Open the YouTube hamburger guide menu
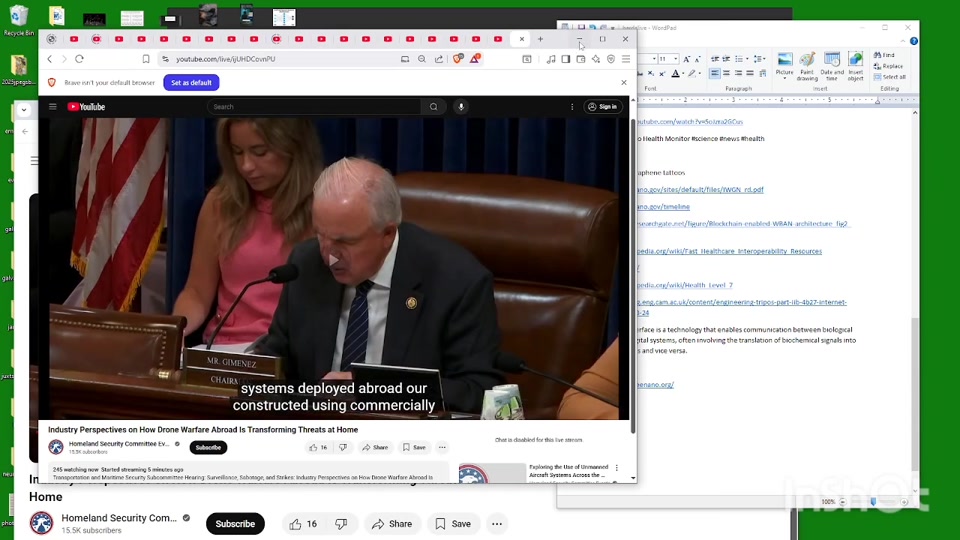Screen dimensions: 960x540 pyautogui.click(x=53, y=107)
